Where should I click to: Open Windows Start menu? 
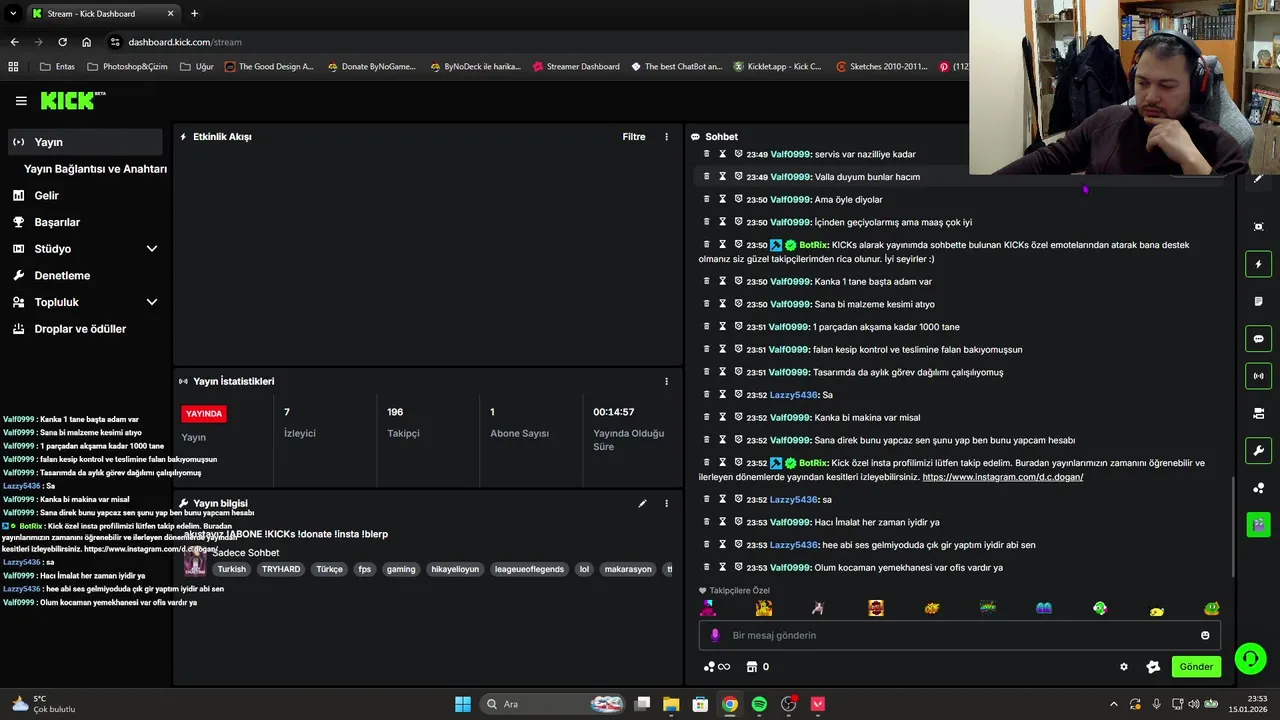[x=463, y=704]
